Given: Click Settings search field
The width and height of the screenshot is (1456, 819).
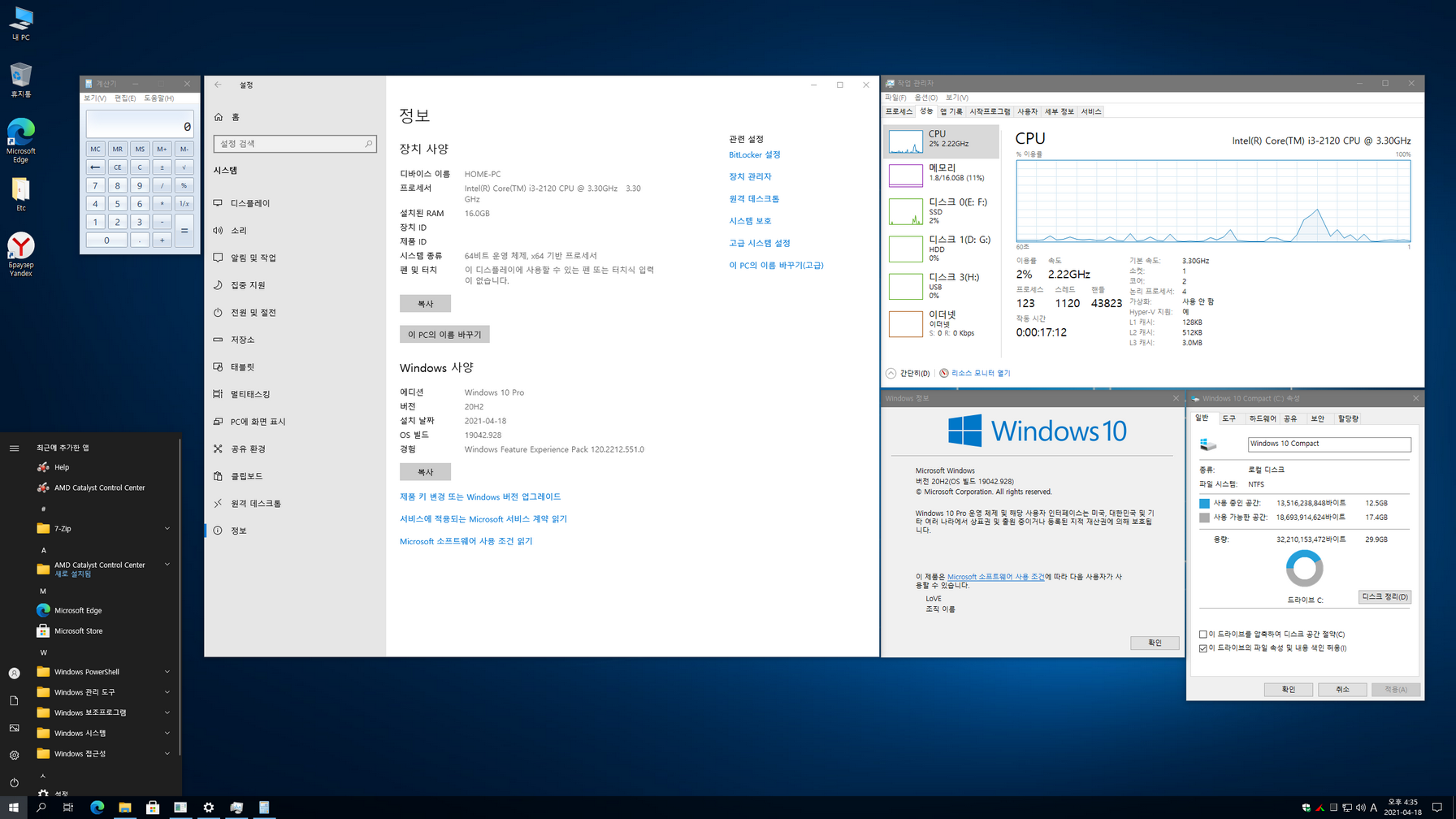Looking at the screenshot, I should click(295, 144).
